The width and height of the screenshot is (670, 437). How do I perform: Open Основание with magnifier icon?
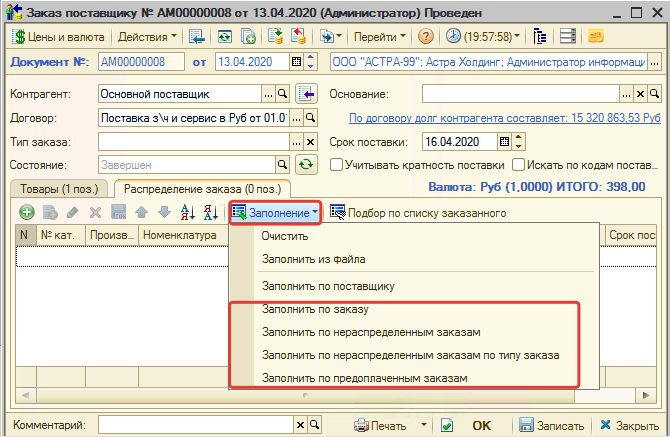[x=654, y=94]
